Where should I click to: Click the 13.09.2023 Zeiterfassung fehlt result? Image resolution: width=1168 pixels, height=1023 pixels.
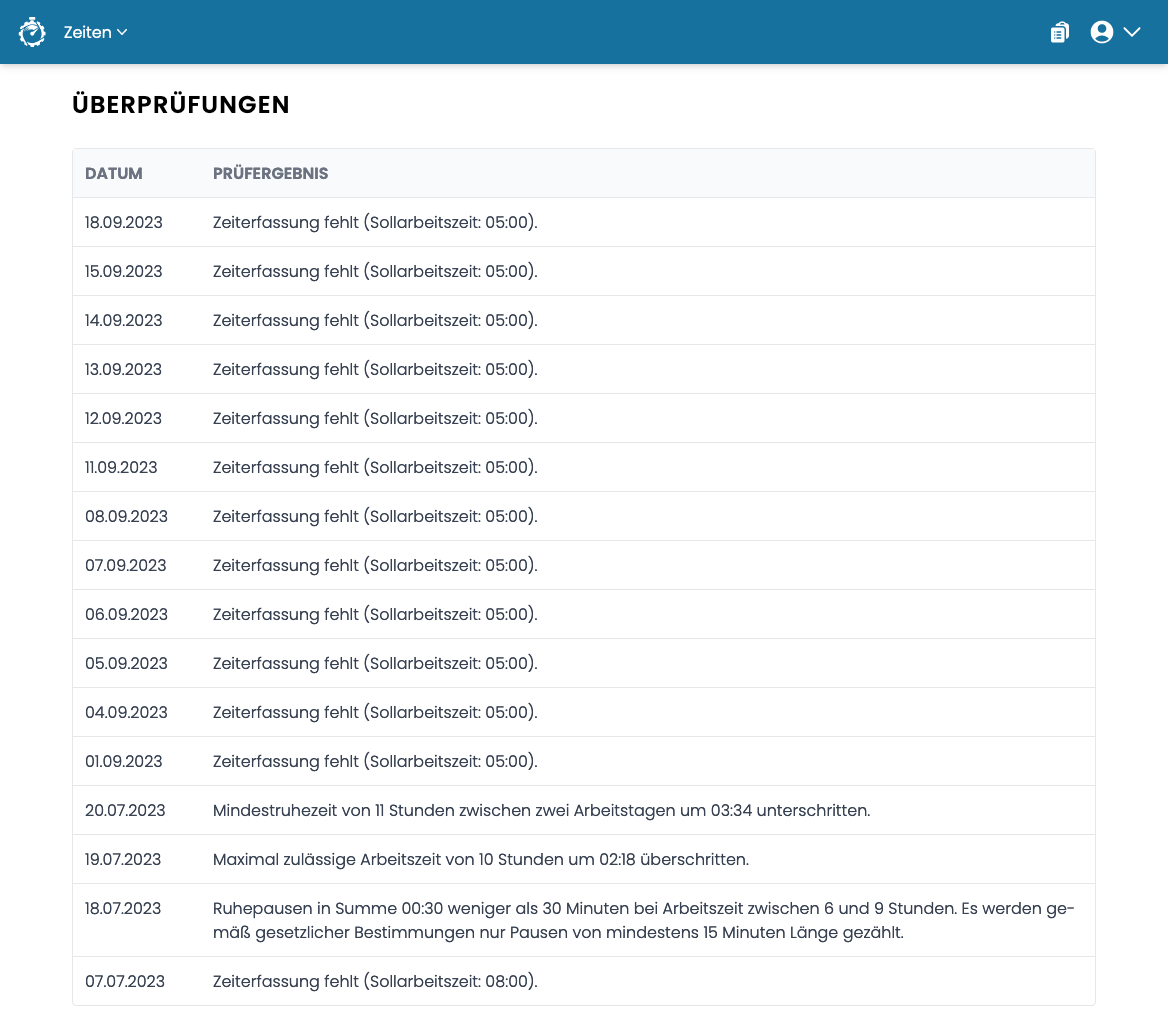(x=375, y=370)
